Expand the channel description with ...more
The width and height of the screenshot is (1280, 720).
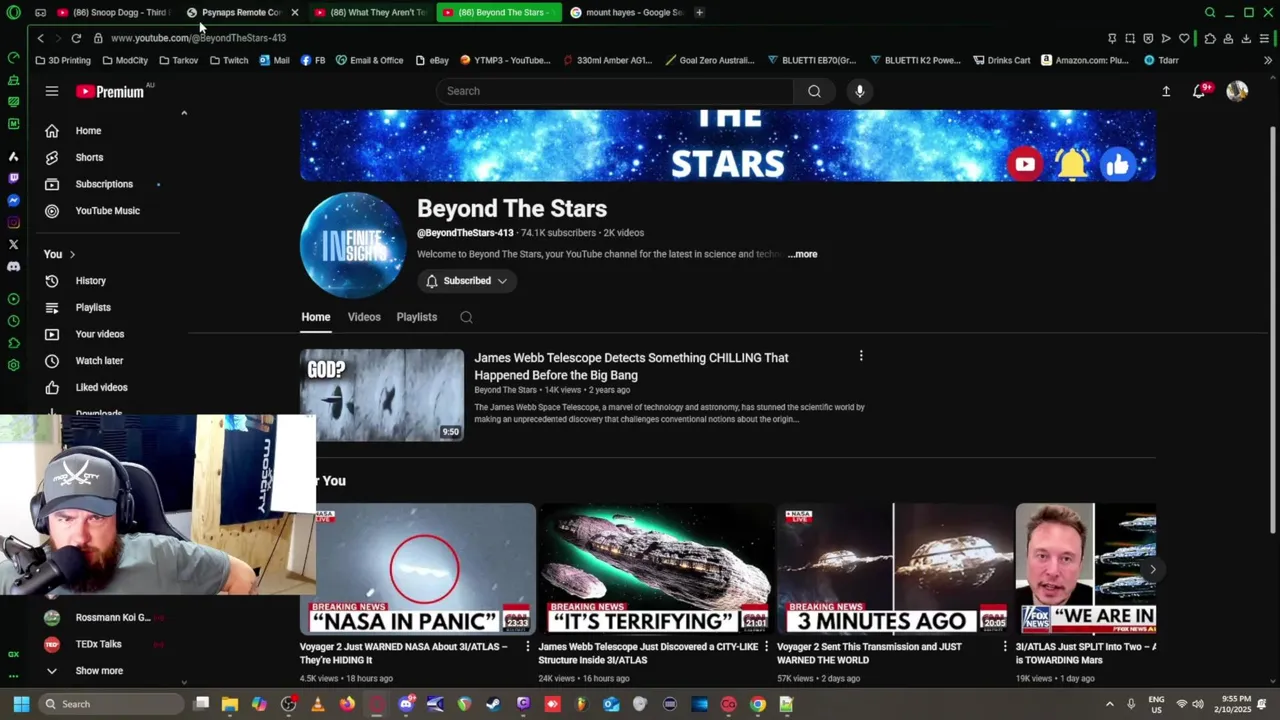(802, 254)
